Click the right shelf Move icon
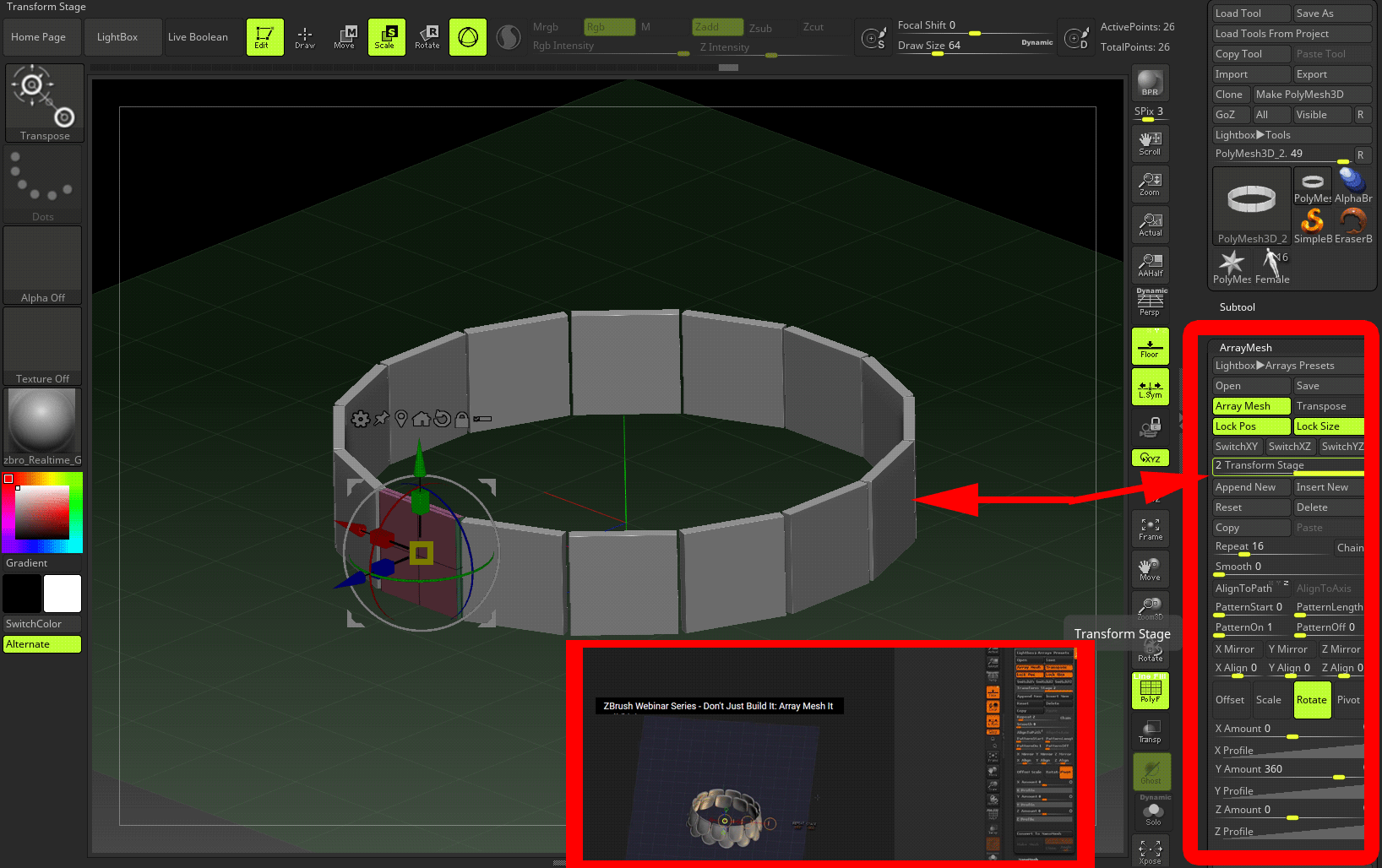Viewport: 1382px width, 868px height. 1151,569
